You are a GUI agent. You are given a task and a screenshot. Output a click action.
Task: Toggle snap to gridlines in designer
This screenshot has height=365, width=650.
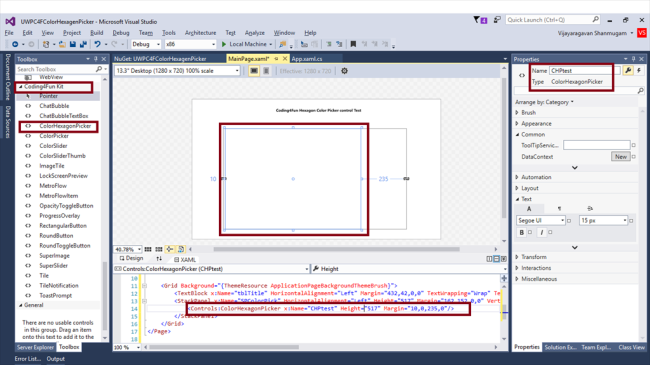159,249
